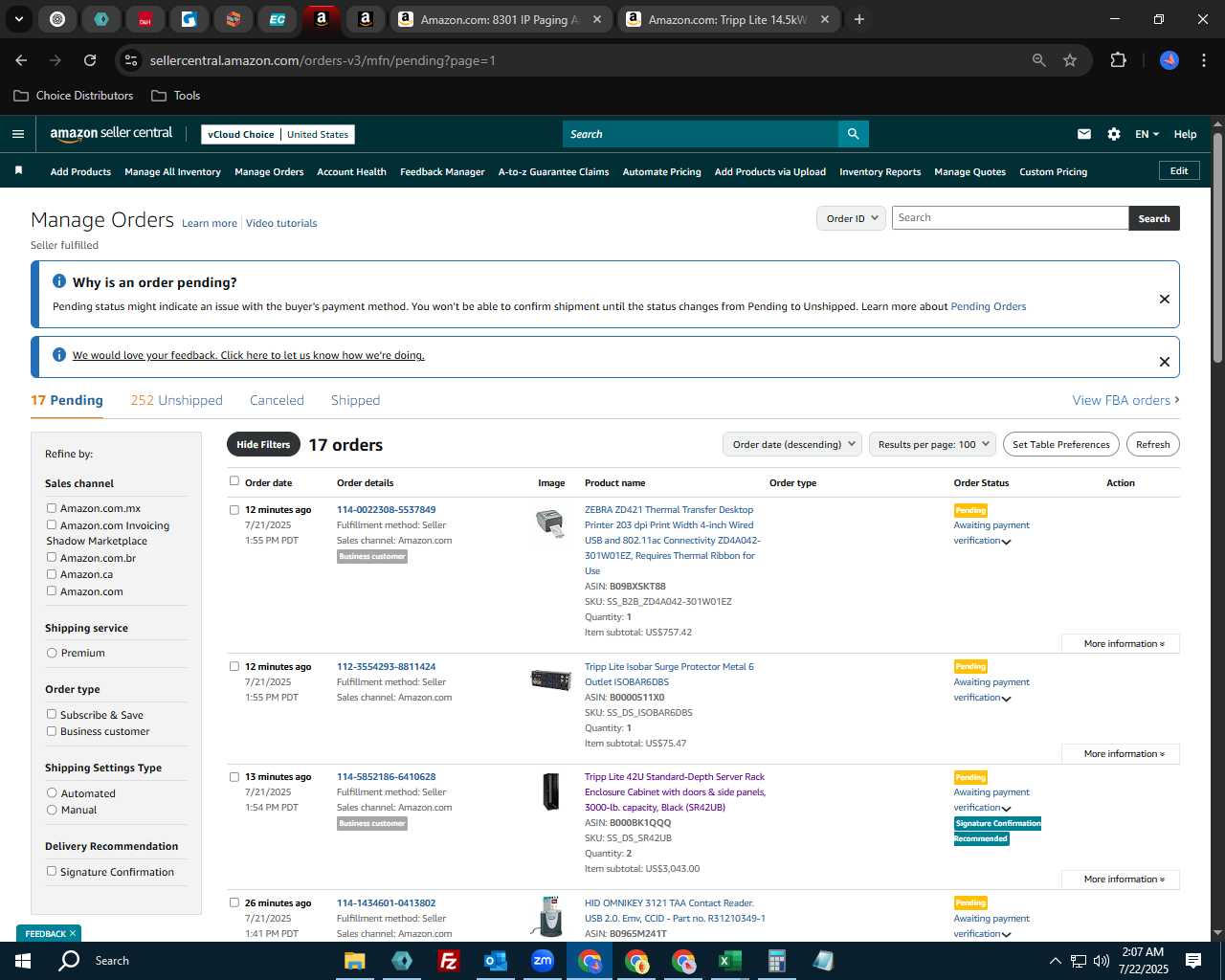Open Outlook from the taskbar

click(x=495, y=961)
